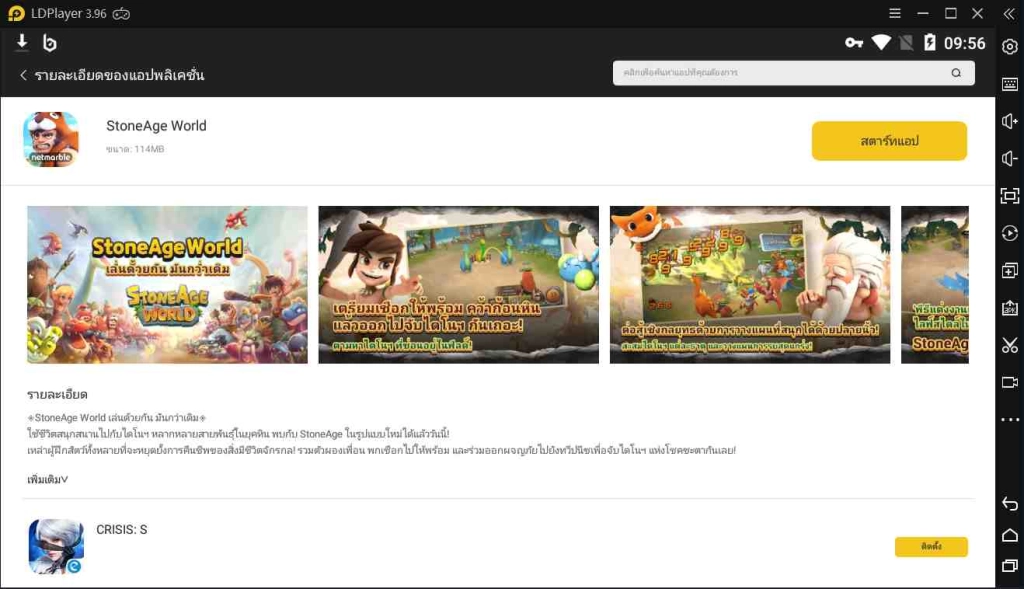This screenshot has width=1024, height=589.
Task: Click the VPN key status icon
Action: [x=854, y=43]
